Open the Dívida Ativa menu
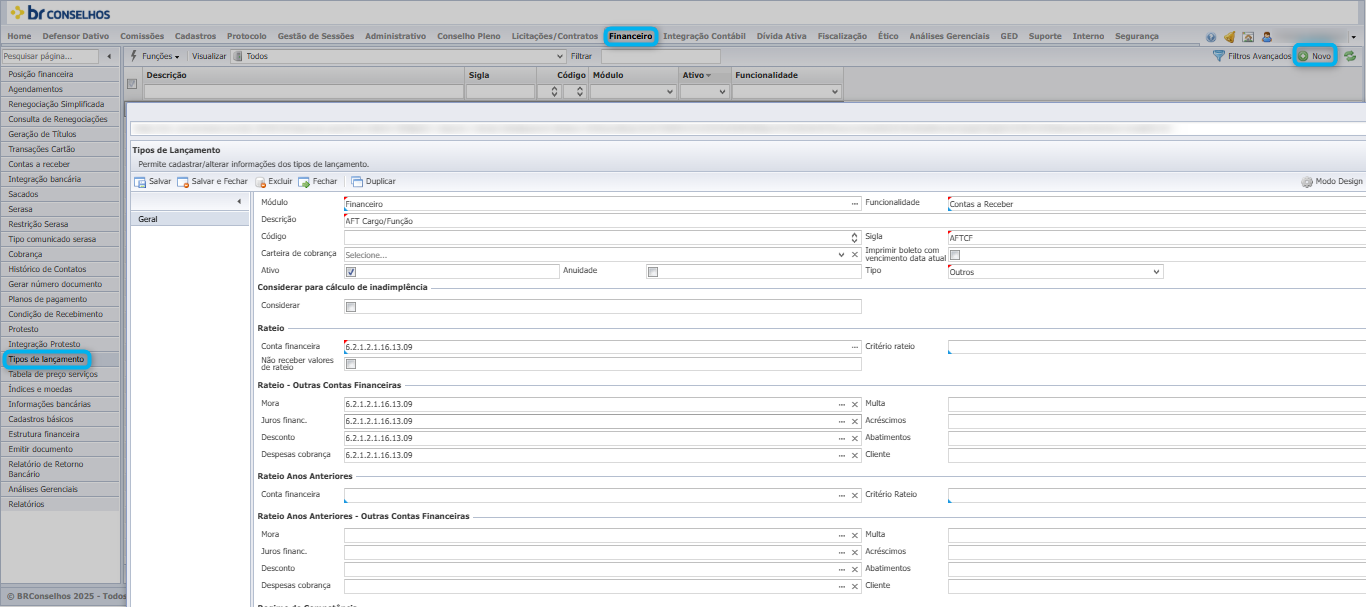Image resolution: width=1366 pixels, height=607 pixels. [781, 36]
